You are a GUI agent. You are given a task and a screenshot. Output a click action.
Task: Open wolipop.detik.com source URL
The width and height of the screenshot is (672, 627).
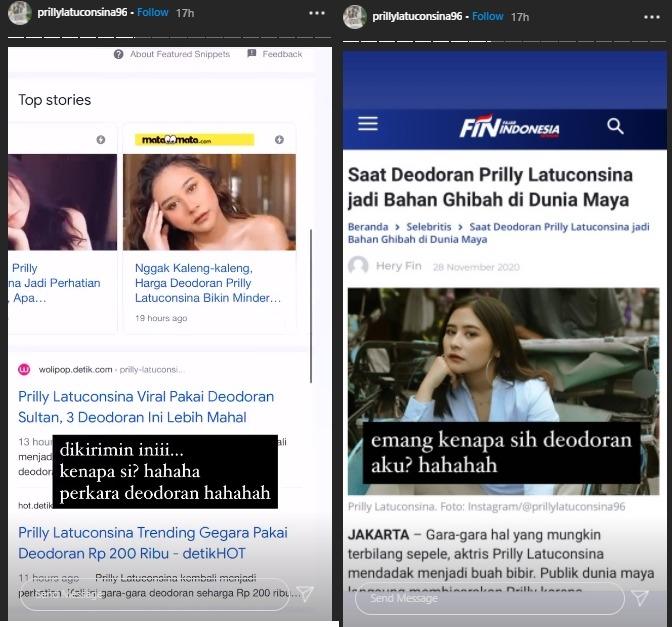click(111, 369)
